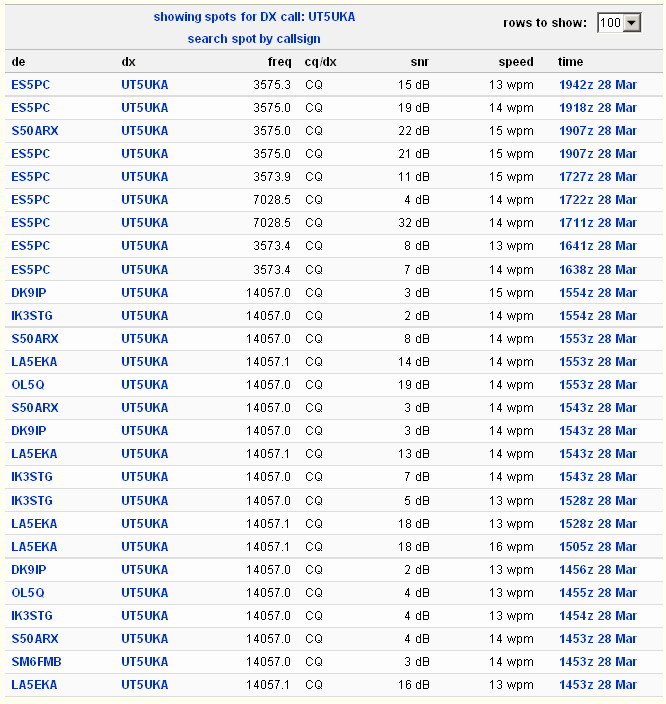This screenshot has width=666, height=704.
Task: Click the 1711z 28 Mar time link
Action: [x=598, y=223]
